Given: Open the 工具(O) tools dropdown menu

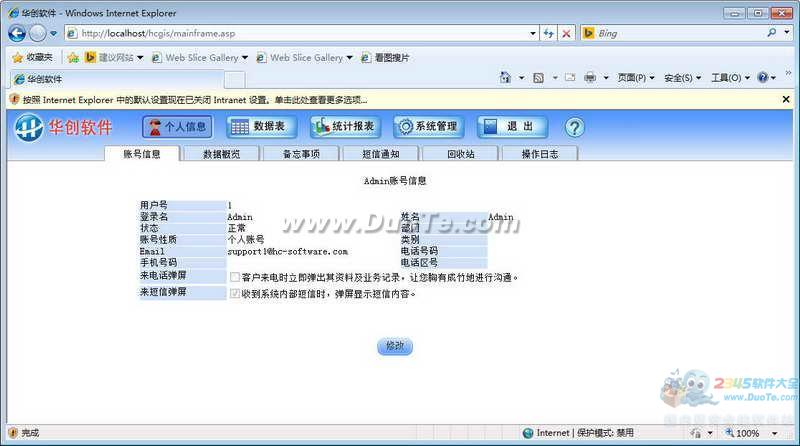Looking at the screenshot, I should [729, 78].
